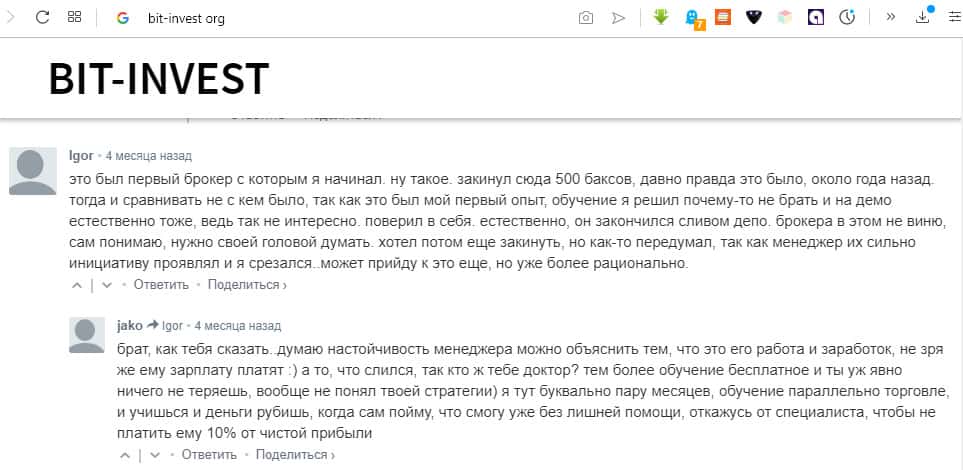
Task: Upvote jako's reply
Action: pos(125,456)
